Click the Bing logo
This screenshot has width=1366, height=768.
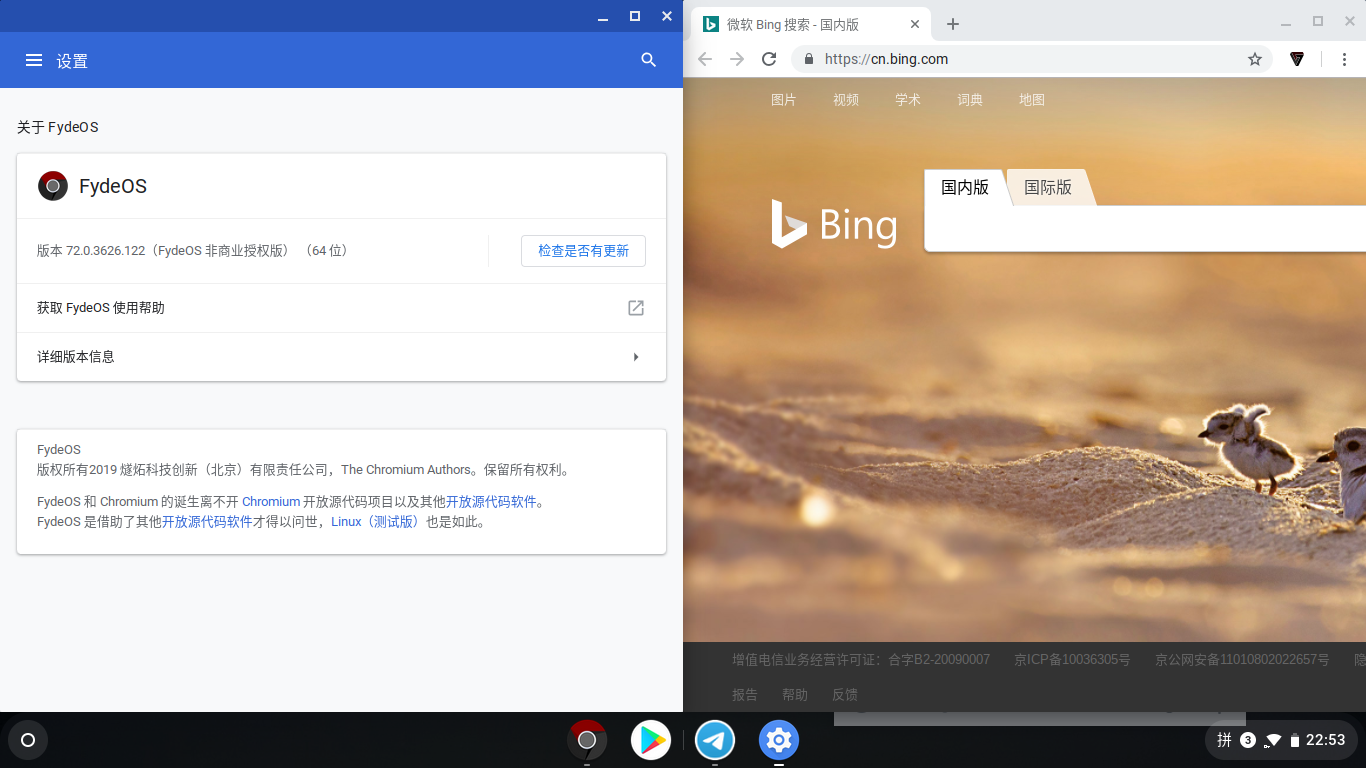(x=834, y=224)
